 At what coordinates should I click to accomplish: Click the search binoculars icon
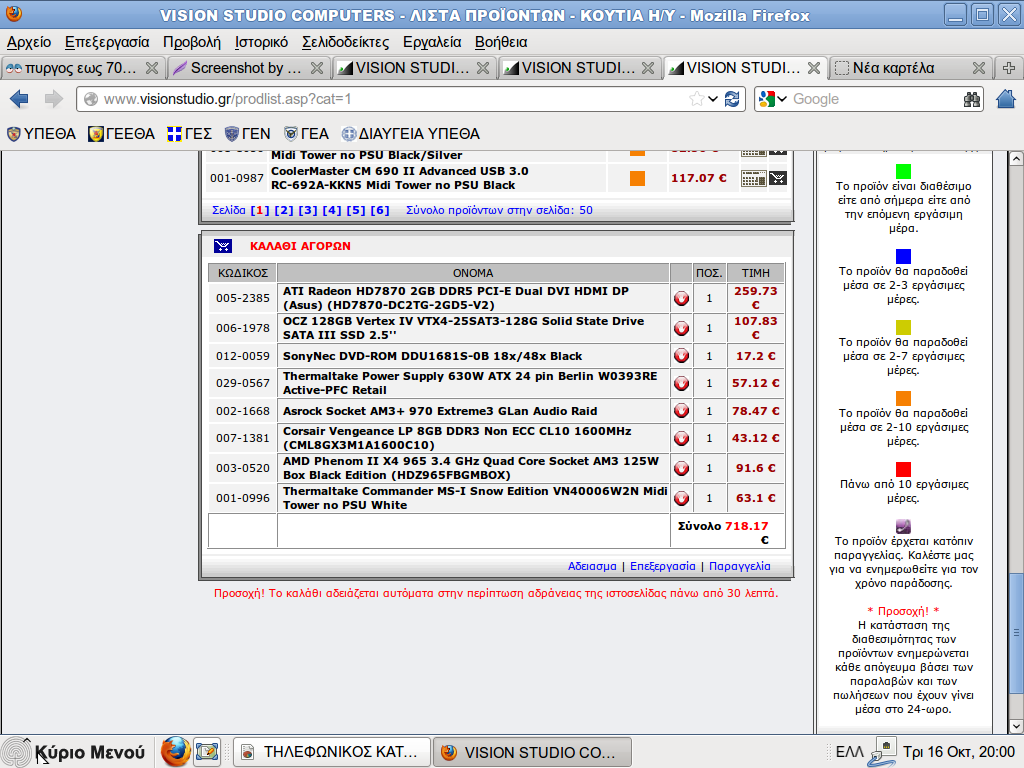(972, 99)
